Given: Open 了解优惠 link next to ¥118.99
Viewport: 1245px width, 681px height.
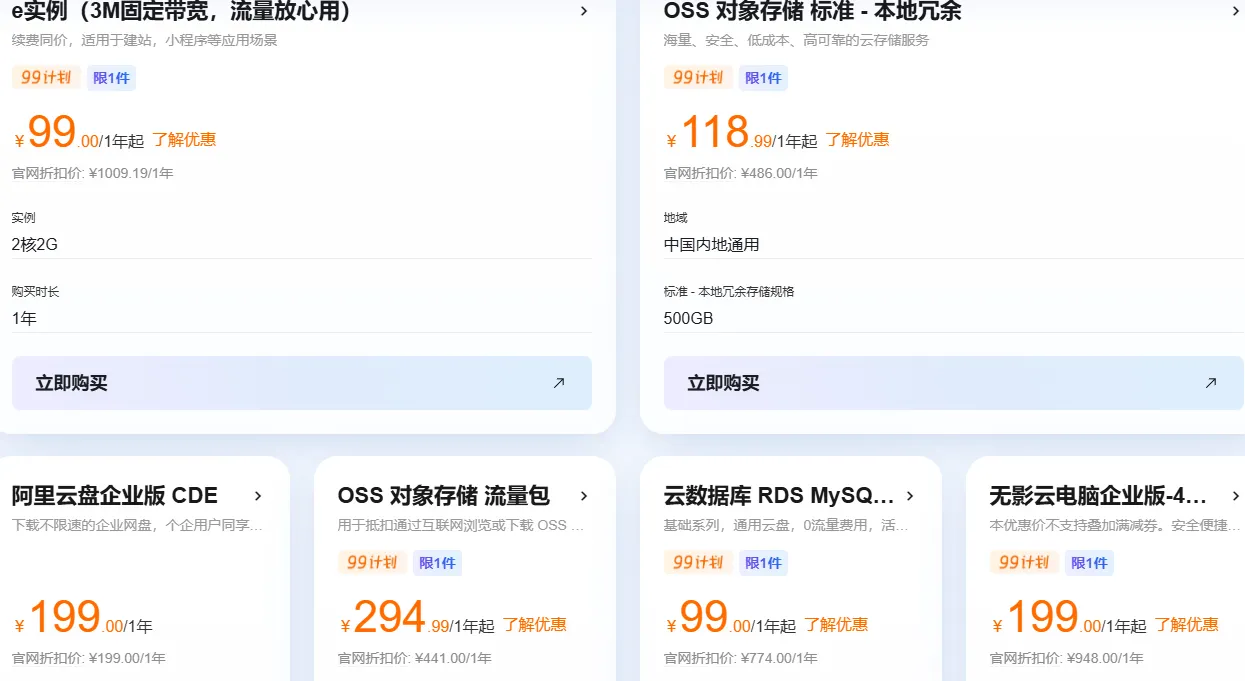Looking at the screenshot, I should pos(858,139).
